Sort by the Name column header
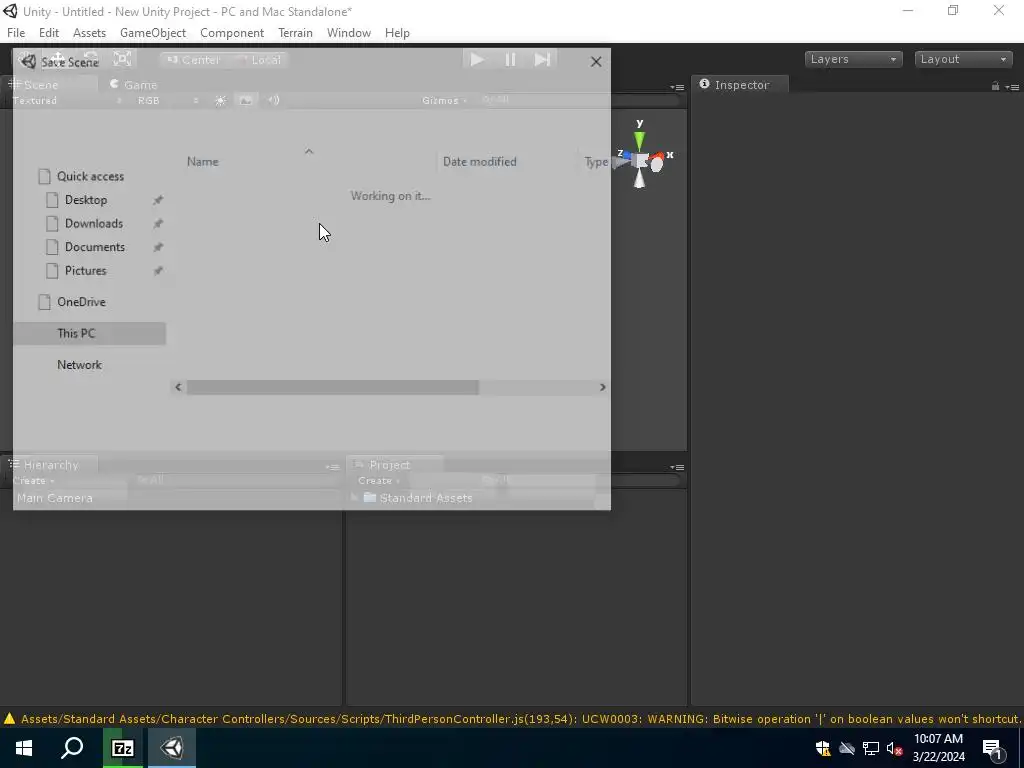This screenshot has width=1024, height=768. [202, 162]
